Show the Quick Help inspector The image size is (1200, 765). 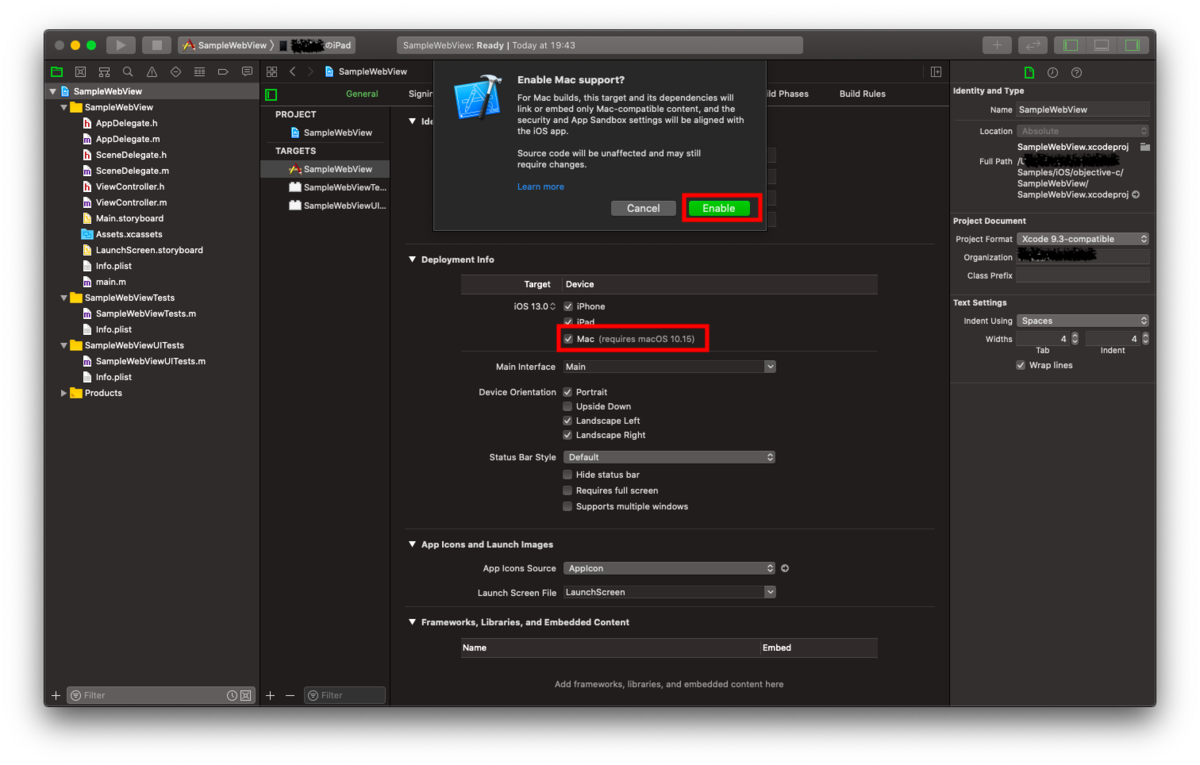tap(1077, 72)
